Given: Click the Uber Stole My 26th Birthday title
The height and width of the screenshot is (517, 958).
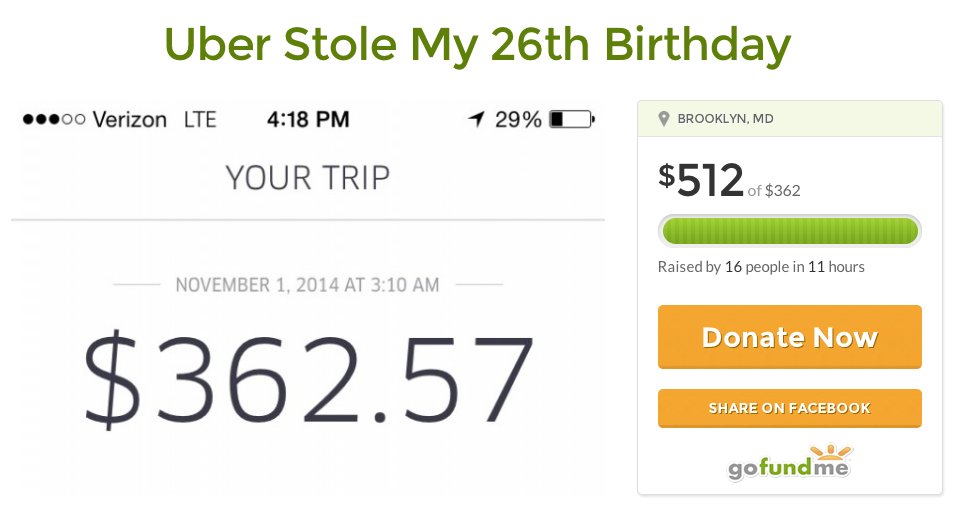Looking at the screenshot, I should coord(477,45).
